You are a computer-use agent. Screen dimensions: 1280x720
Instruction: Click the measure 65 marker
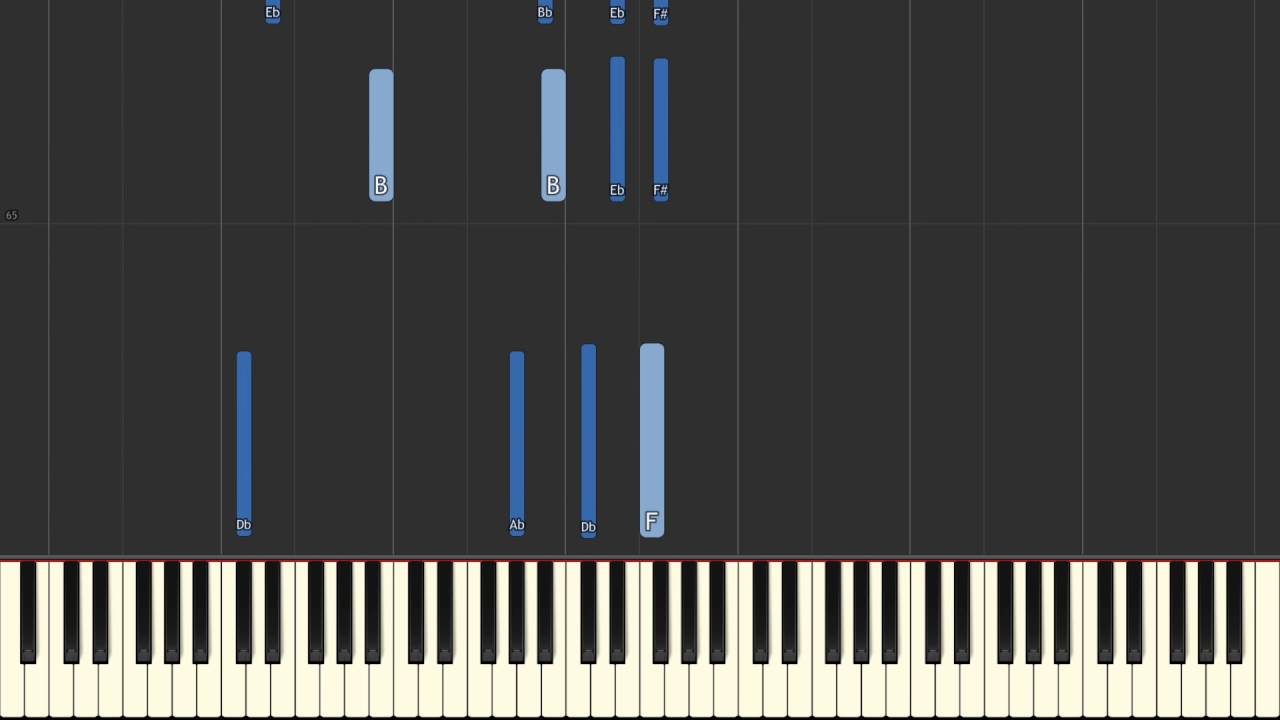click(11, 215)
